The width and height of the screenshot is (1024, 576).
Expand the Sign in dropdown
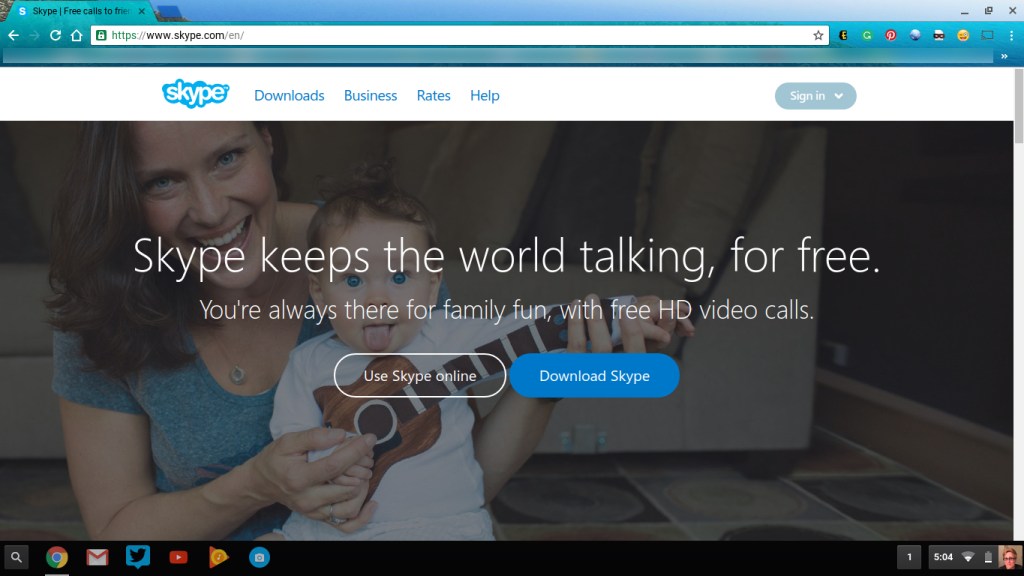tap(815, 96)
